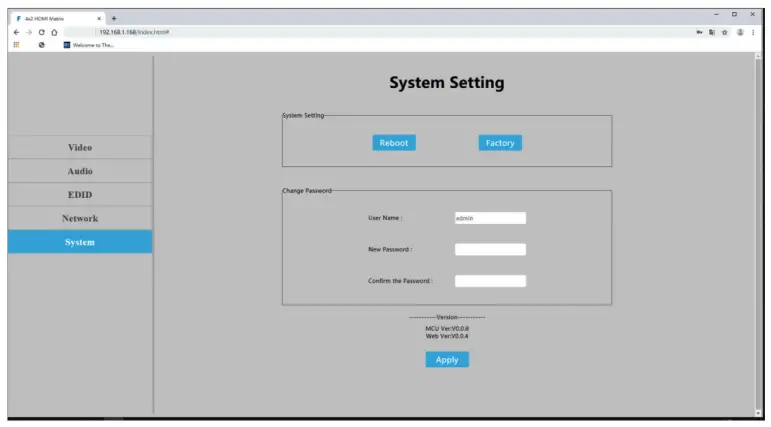Click the Reboot button
This screenshot has height=427, width=771.
click(394, 143)
